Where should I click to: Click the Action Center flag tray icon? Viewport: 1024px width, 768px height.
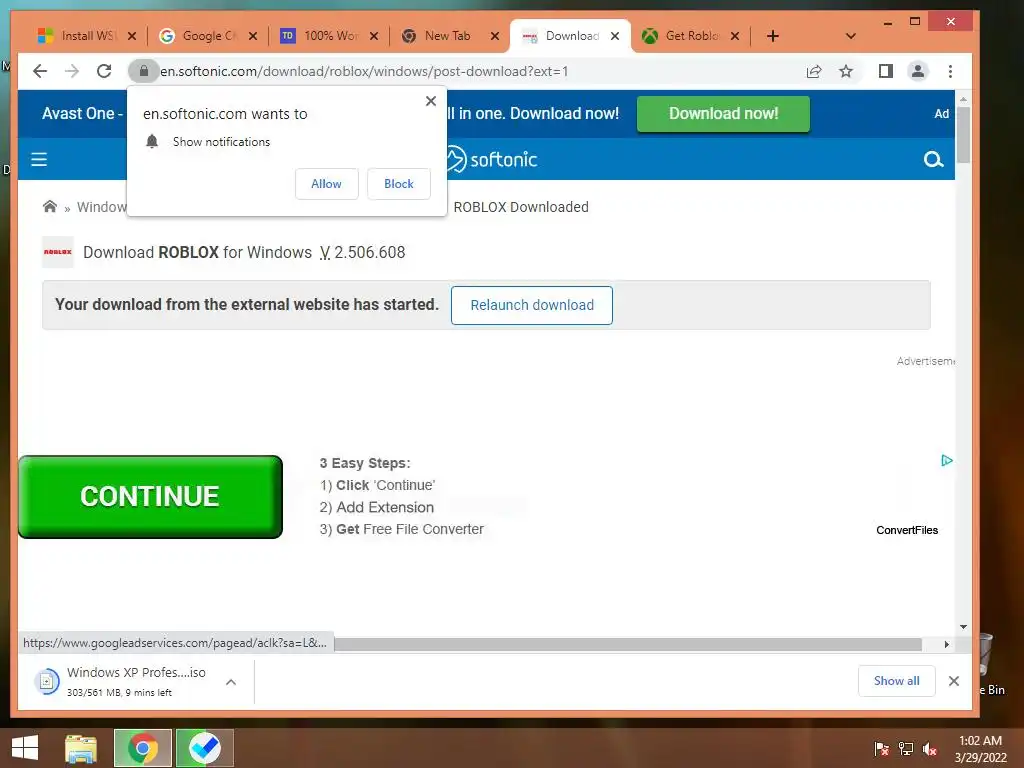(881, 748)
